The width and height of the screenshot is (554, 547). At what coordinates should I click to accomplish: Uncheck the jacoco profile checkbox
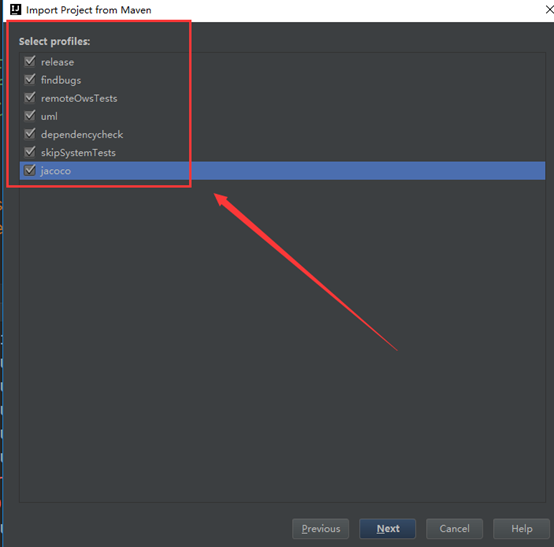click(x=30, y=170)
